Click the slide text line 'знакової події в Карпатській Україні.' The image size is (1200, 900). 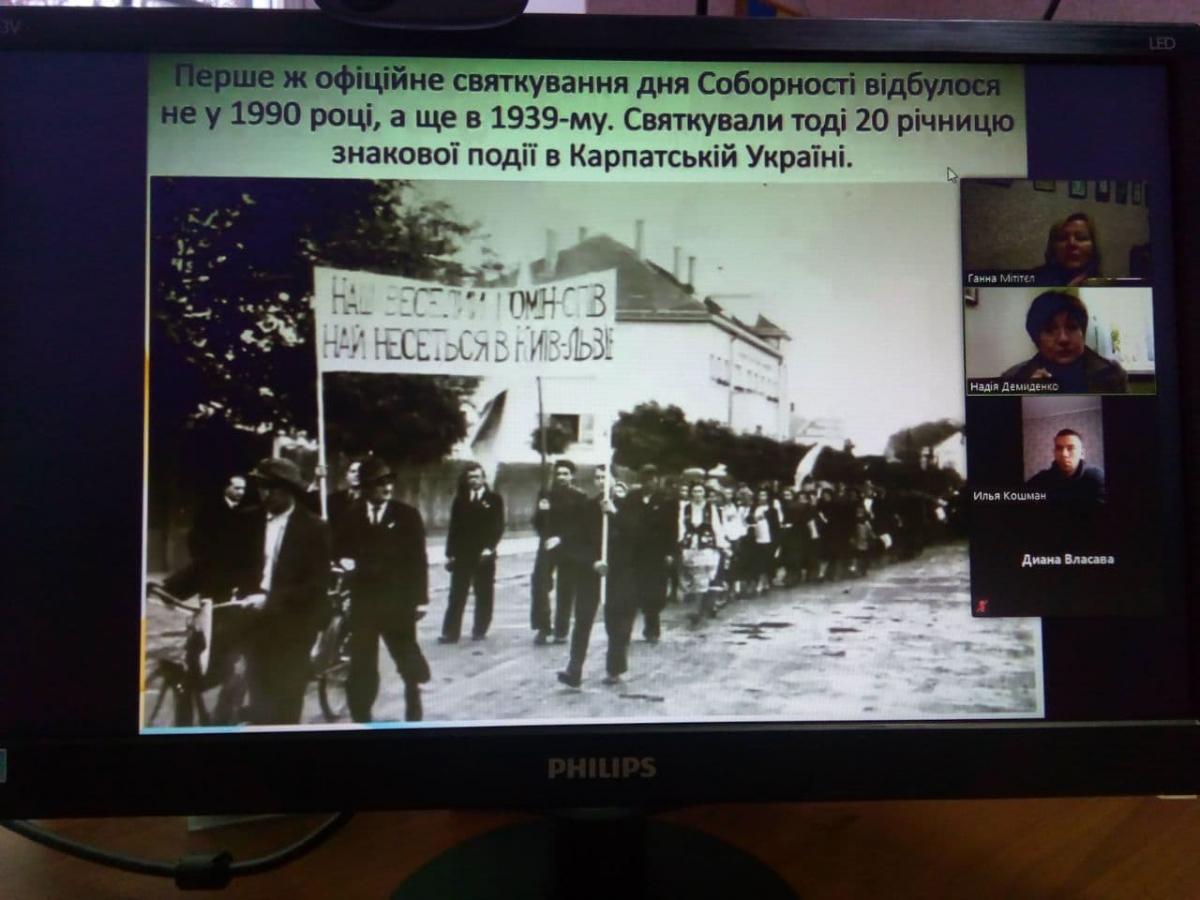590,157
